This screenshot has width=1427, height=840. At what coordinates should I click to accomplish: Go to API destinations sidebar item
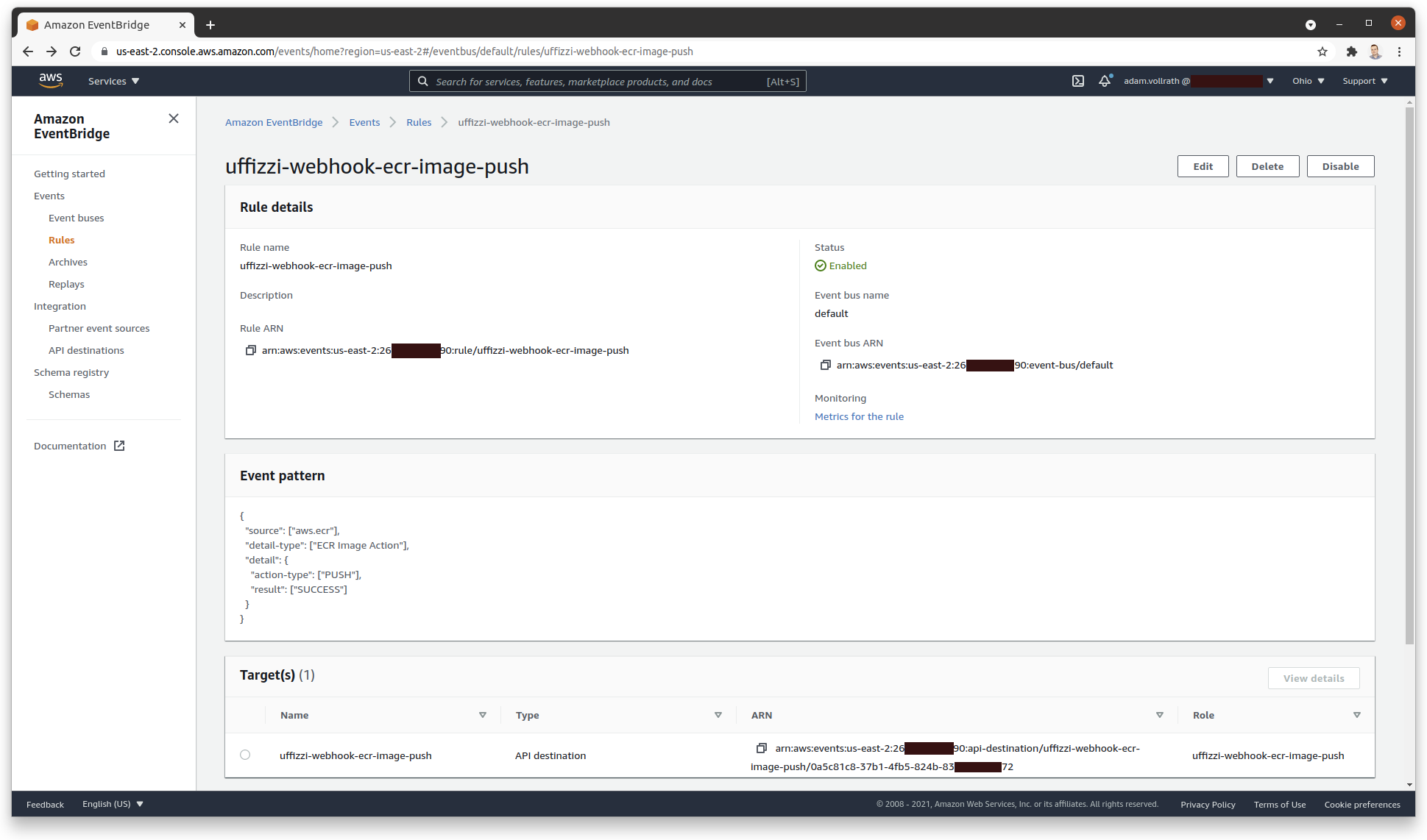[86, 350]
